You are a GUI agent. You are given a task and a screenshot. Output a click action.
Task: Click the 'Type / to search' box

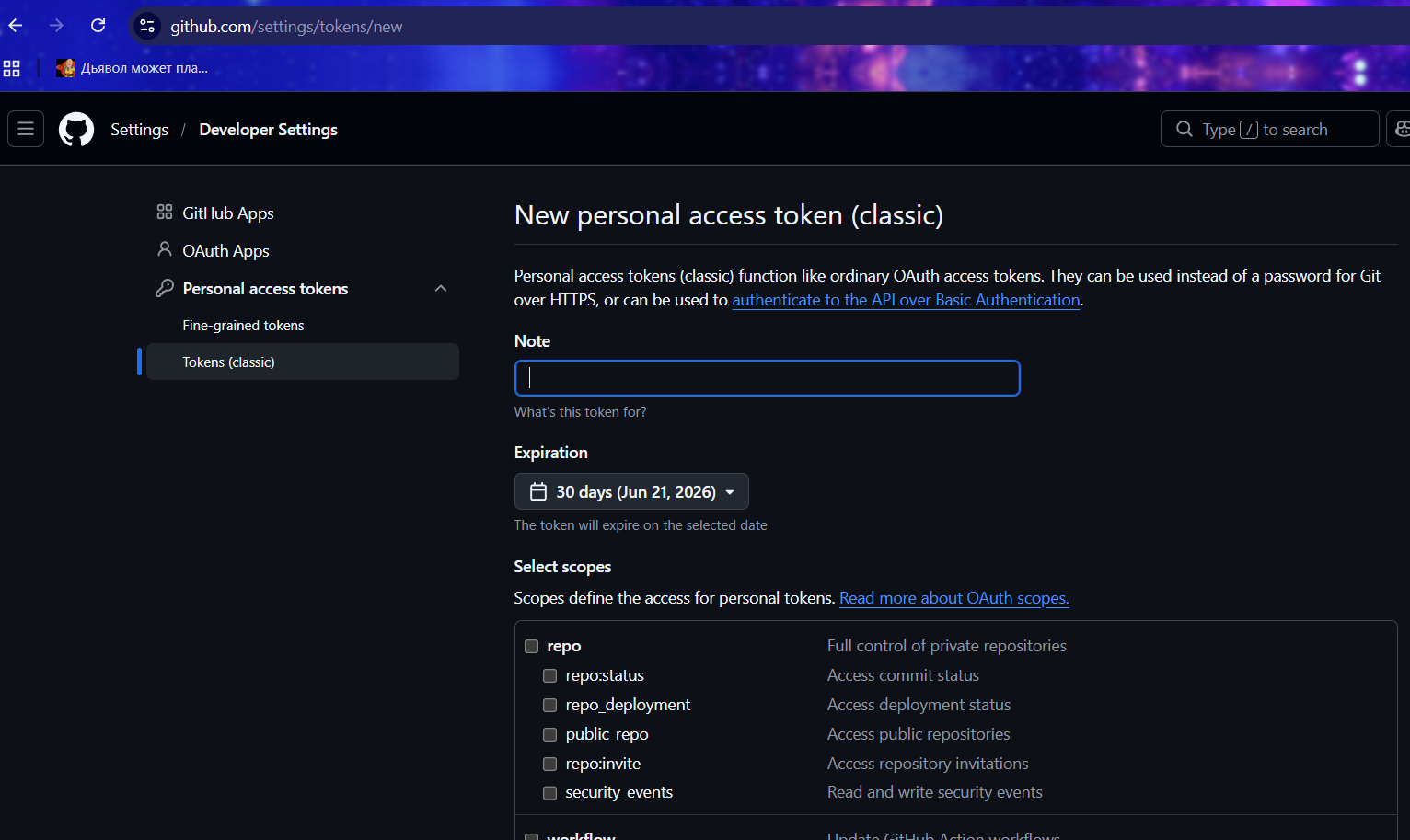tap(1269, 129)
